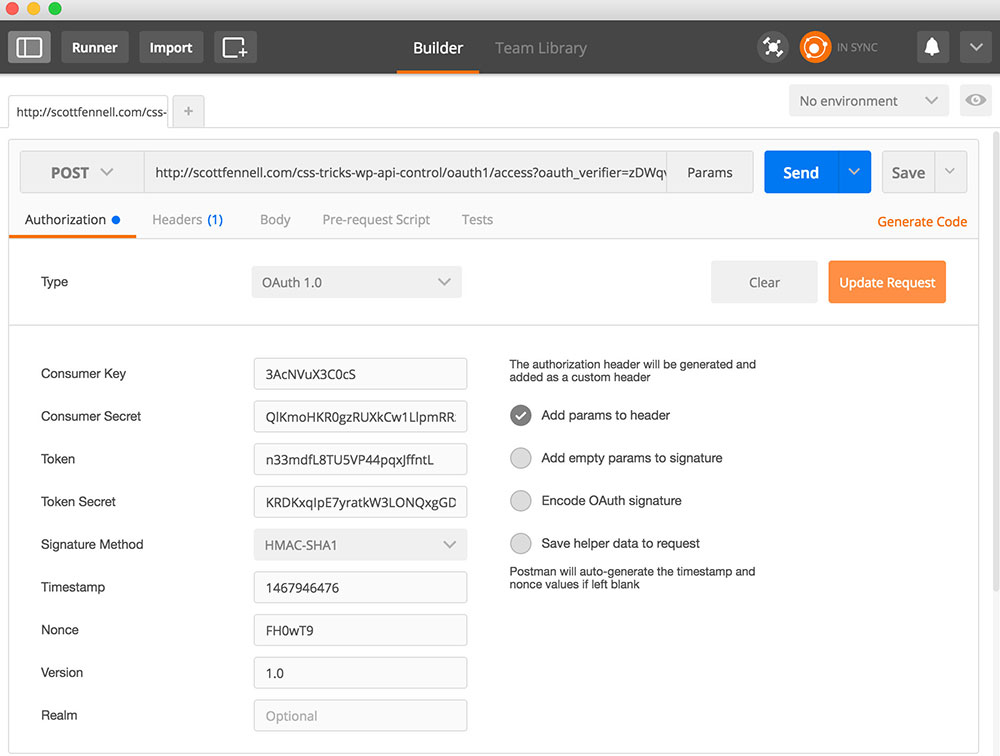Viewport: 1000px width, 756px height.
Task: Open the OAuth 1.0 type dropdown
Action: point(357,282)
